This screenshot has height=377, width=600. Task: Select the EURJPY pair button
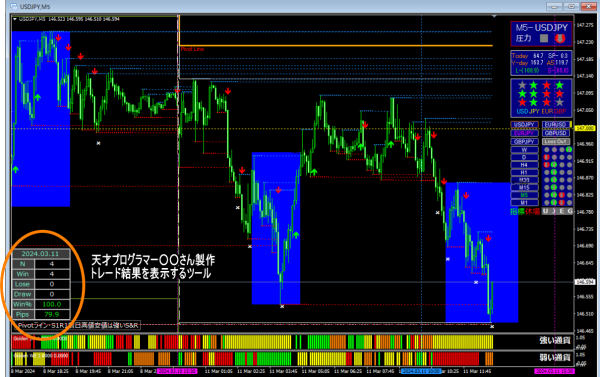pyautogui.click(x=525, y=133)
